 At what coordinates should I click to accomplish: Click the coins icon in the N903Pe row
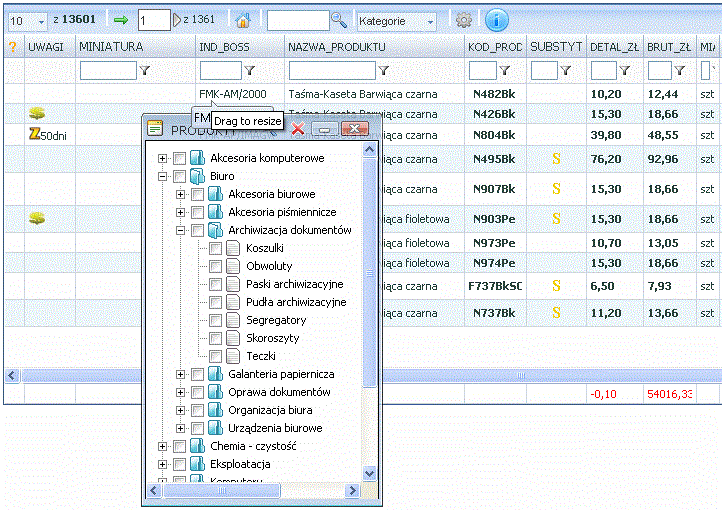click(x=37, y=218)
